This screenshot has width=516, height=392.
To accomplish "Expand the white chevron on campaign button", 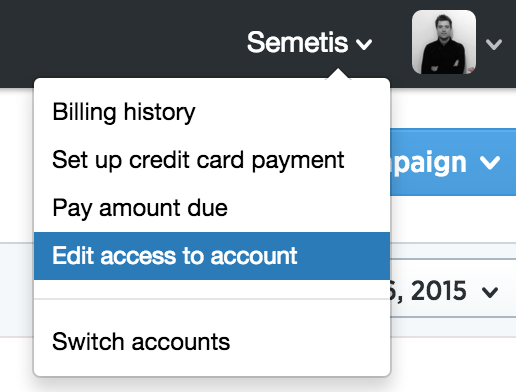I will tap(490, 163).
